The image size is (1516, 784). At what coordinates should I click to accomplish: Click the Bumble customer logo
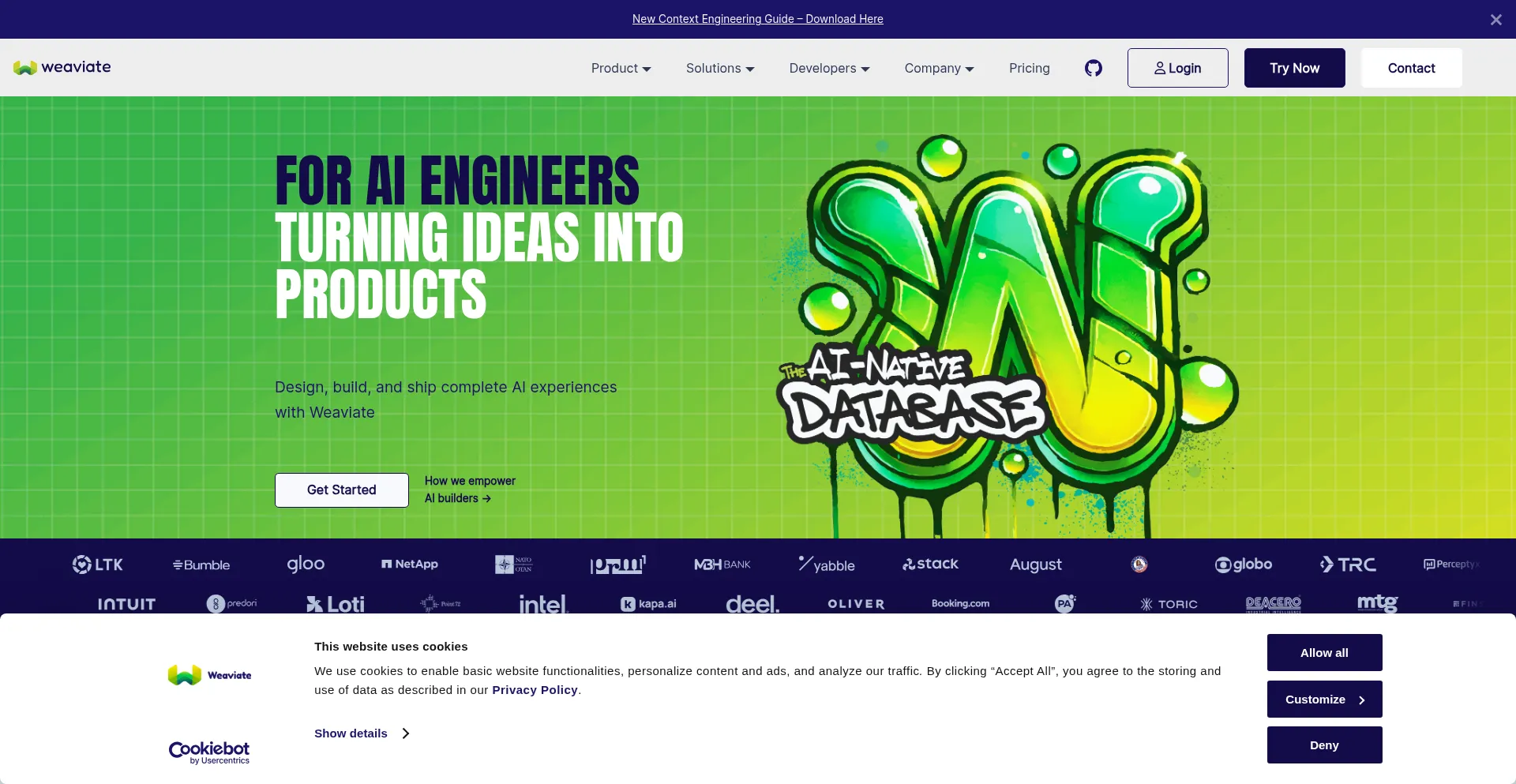coord(201,565)
